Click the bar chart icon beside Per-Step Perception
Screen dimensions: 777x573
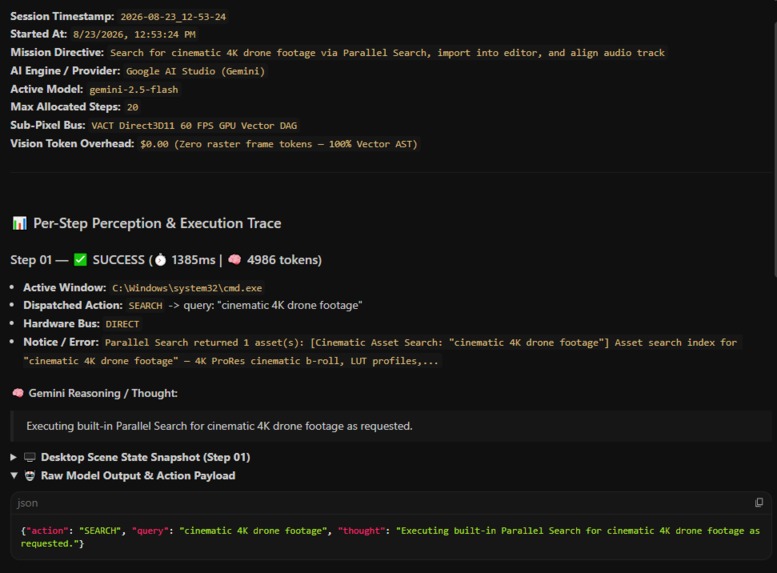[19, 223]
